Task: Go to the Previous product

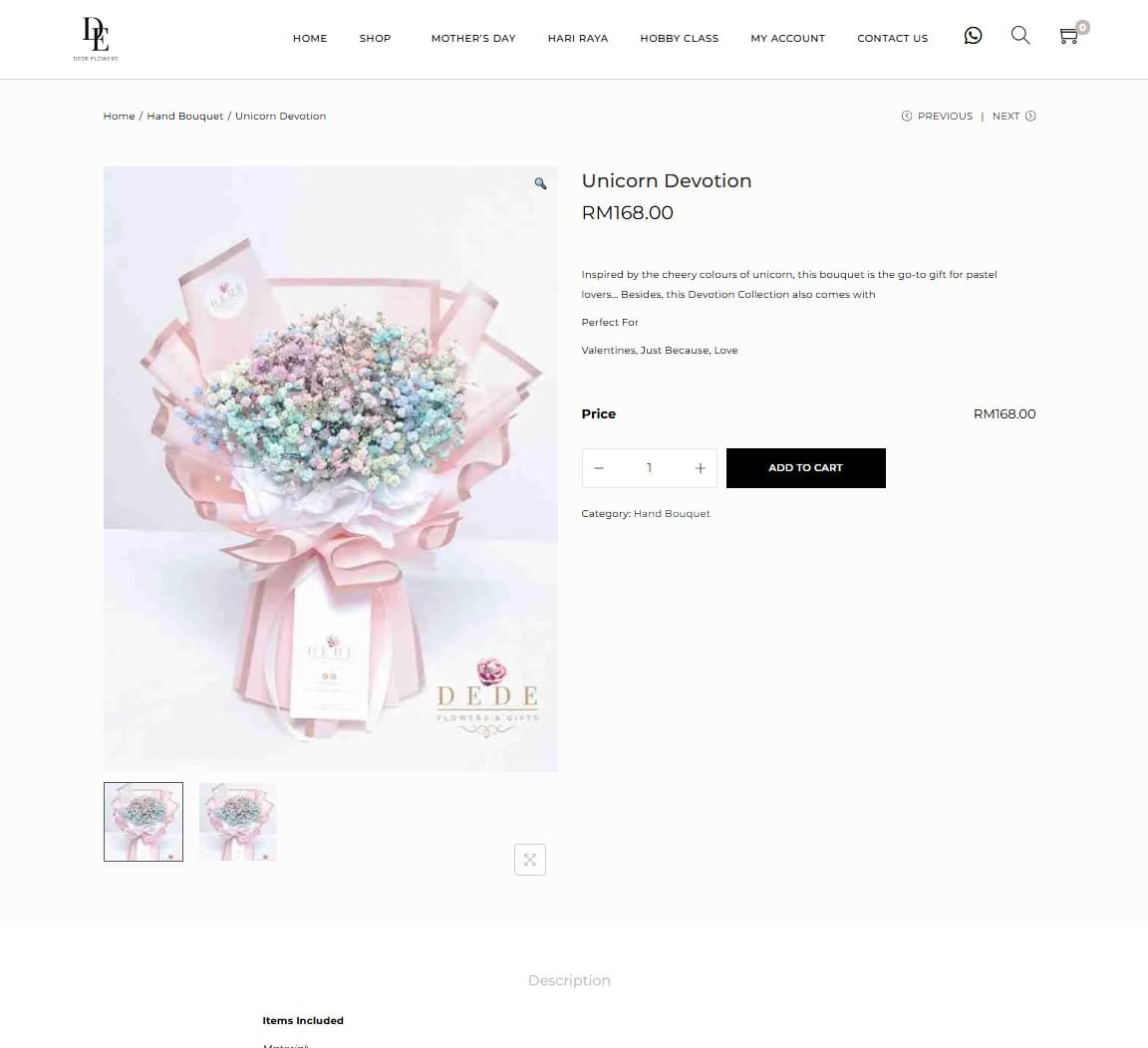Action: click(937, 116)
